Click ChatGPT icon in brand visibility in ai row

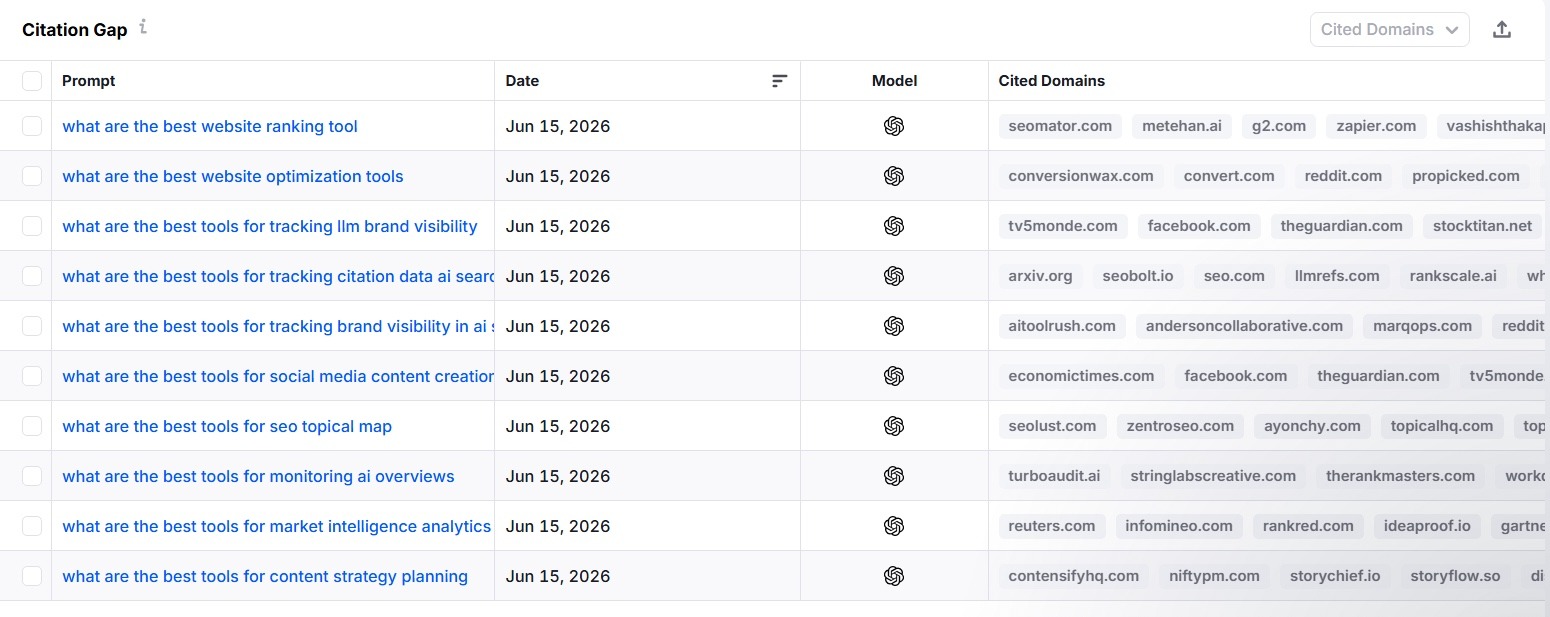click(x=894, y=326)
